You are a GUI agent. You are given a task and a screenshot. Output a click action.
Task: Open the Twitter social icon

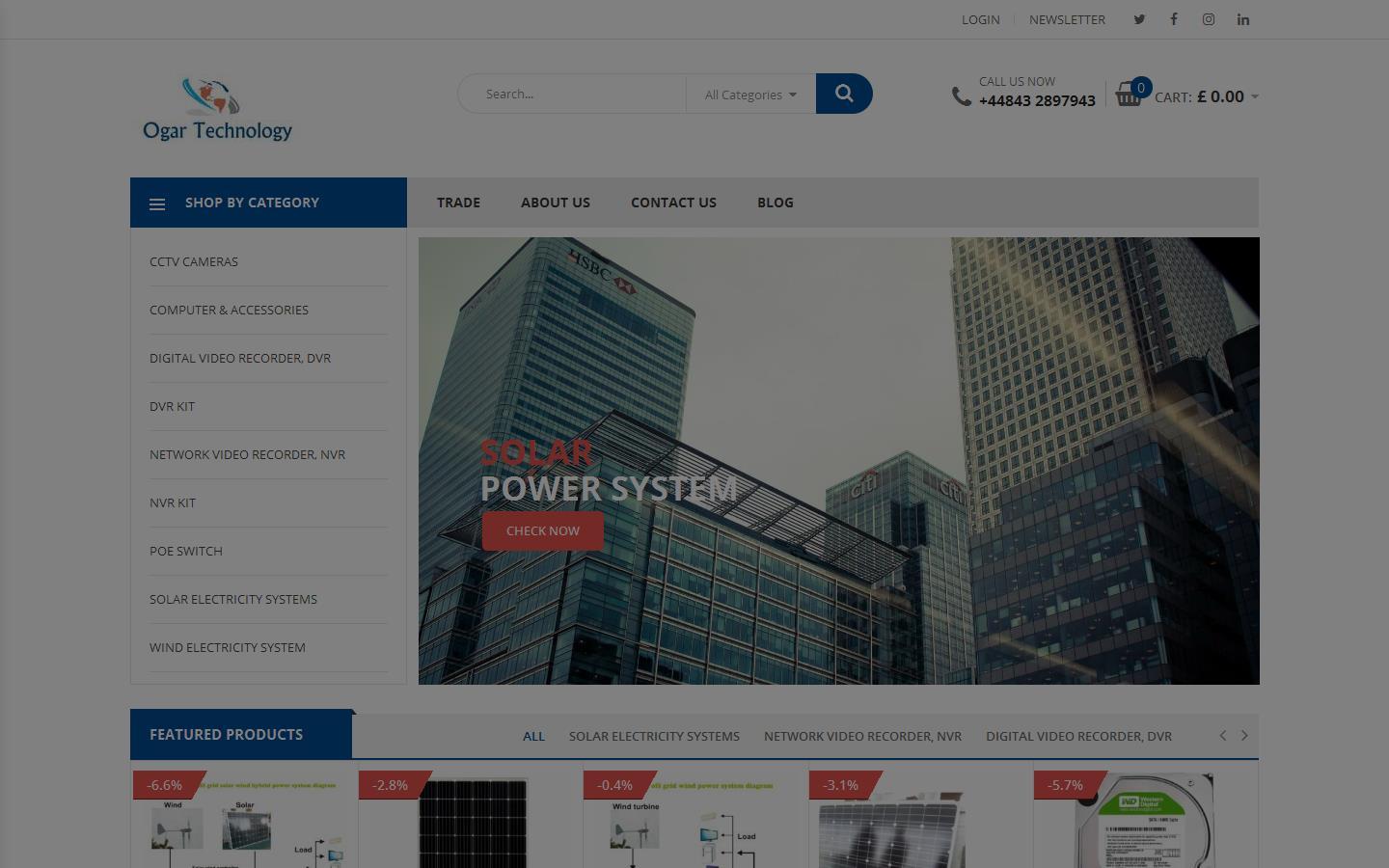[1139, 19]
